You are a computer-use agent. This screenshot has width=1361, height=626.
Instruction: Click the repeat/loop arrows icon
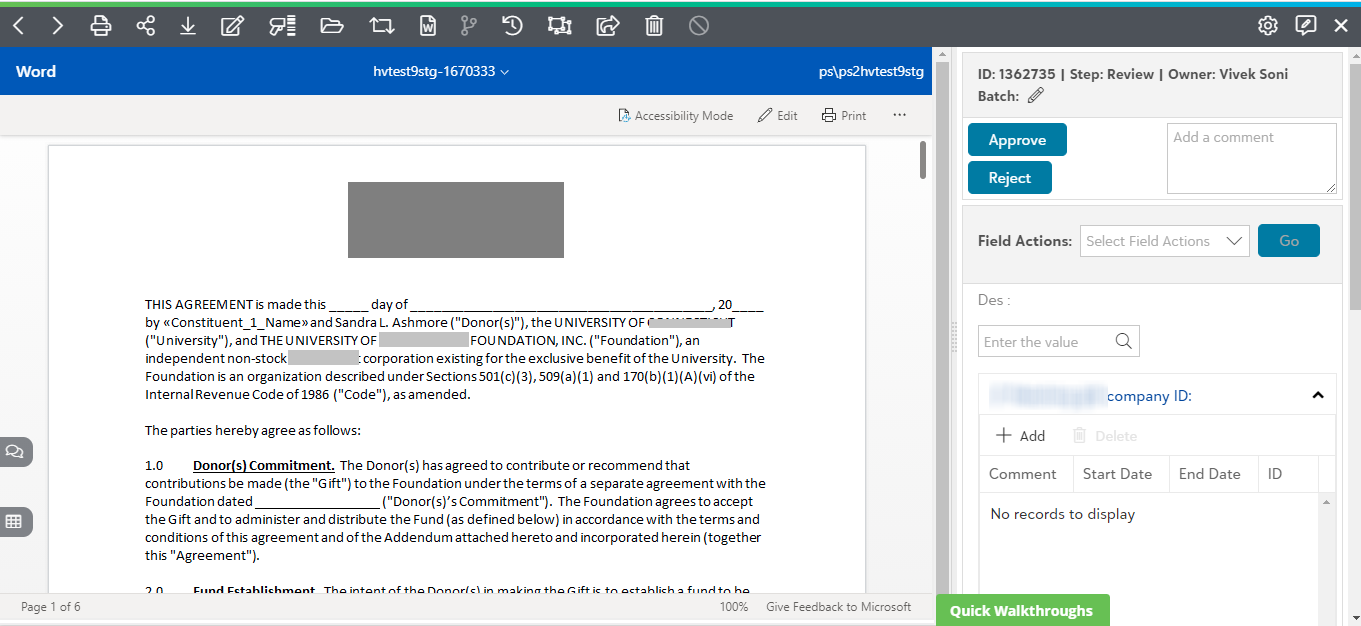tap(381, 26)
